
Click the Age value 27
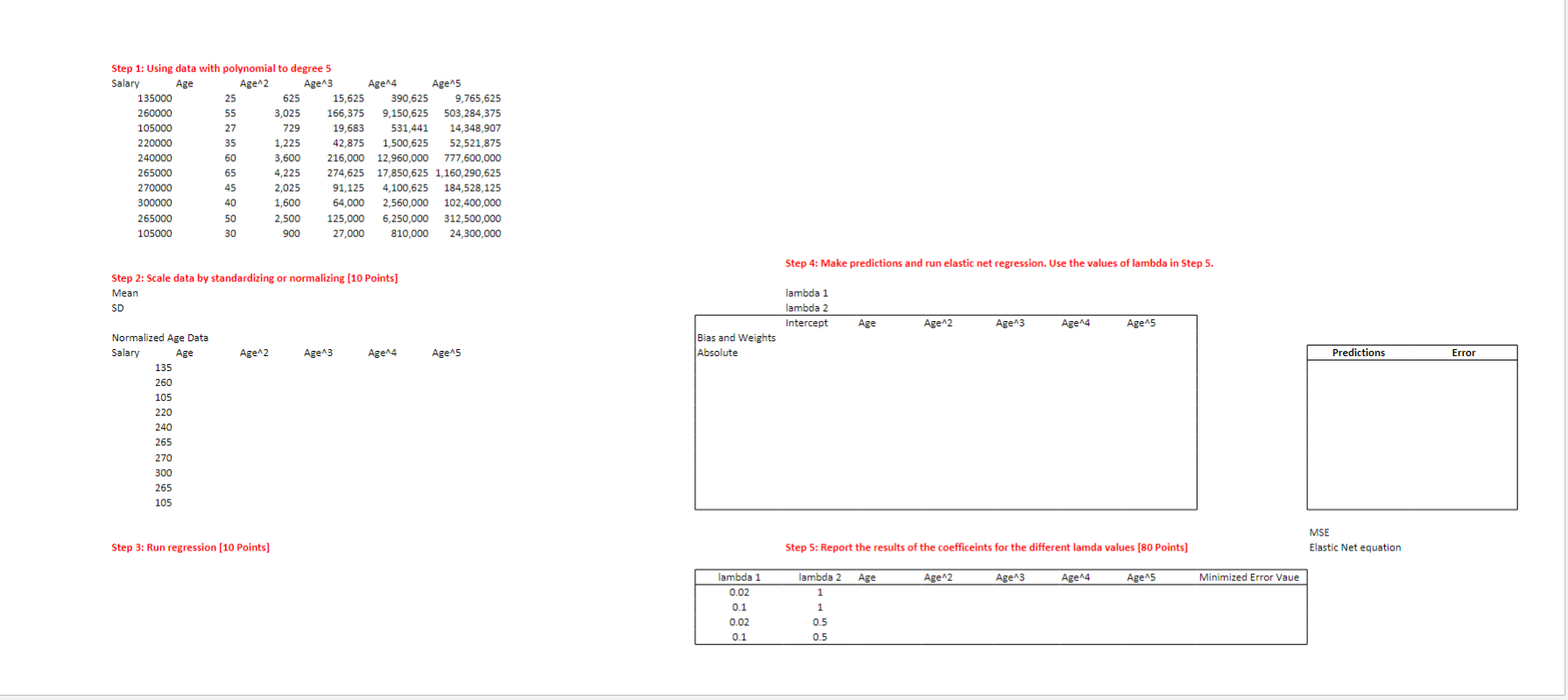pyautogui.click(x=230, y=128)
